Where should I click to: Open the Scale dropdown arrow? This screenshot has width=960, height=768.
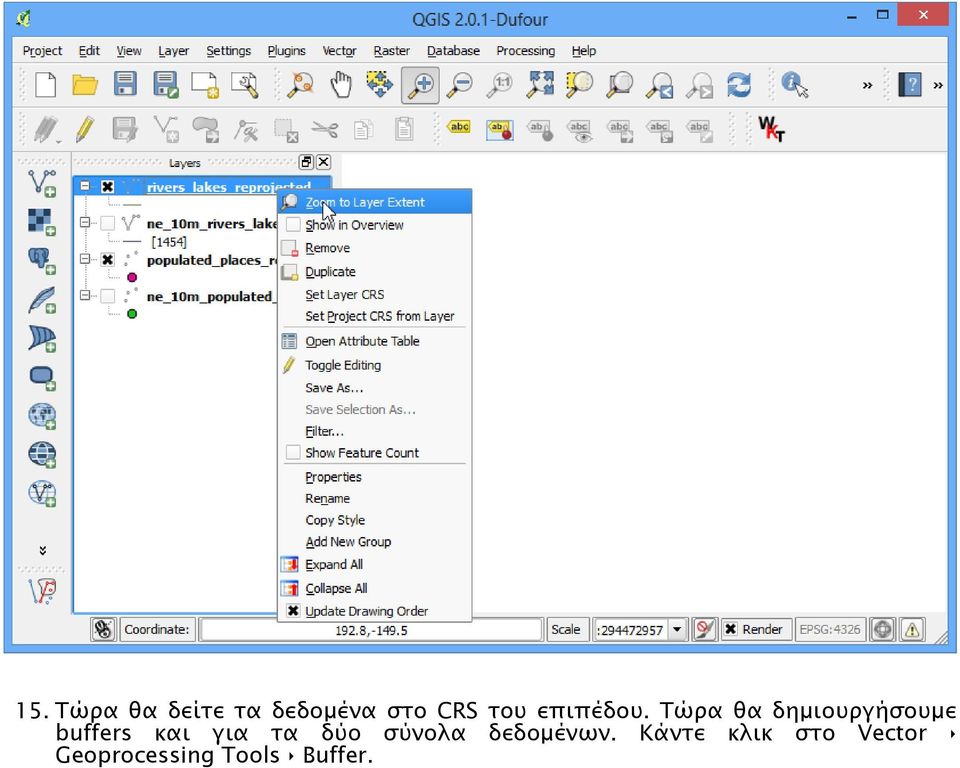coord(677,630)
